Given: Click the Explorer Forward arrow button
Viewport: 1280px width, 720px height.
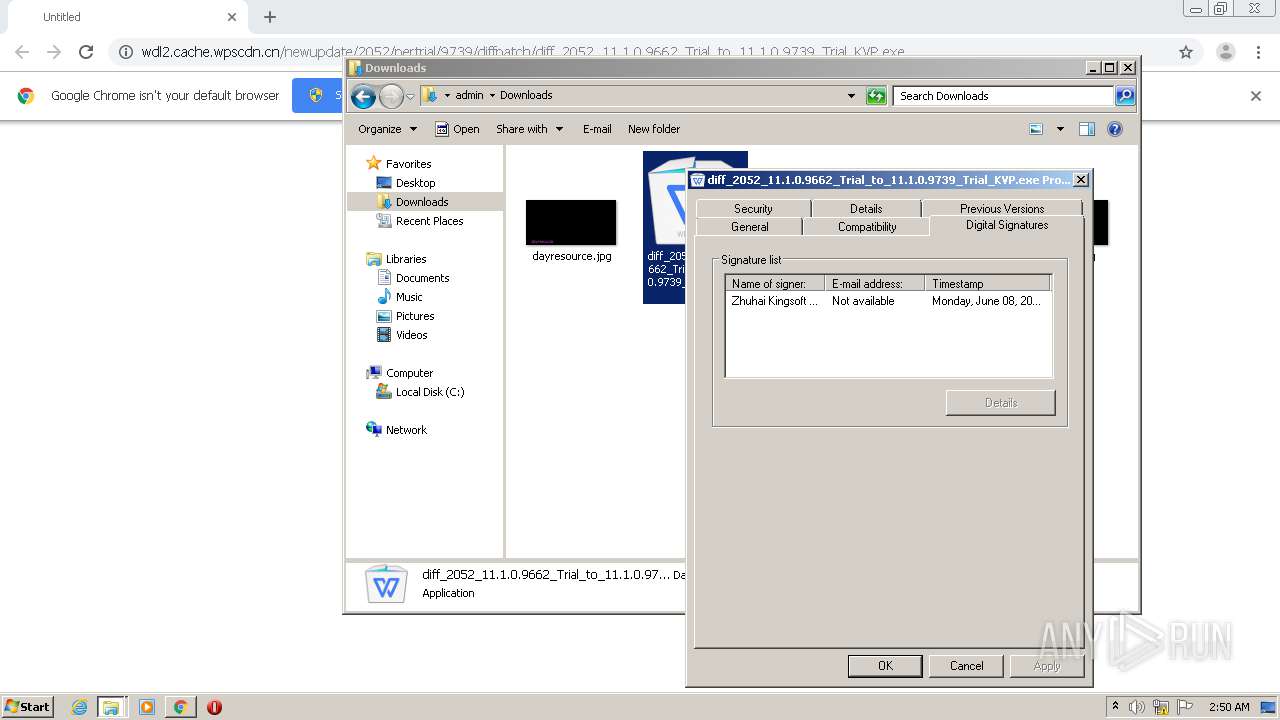Looking at the screenshot, I should click(391, 96).
